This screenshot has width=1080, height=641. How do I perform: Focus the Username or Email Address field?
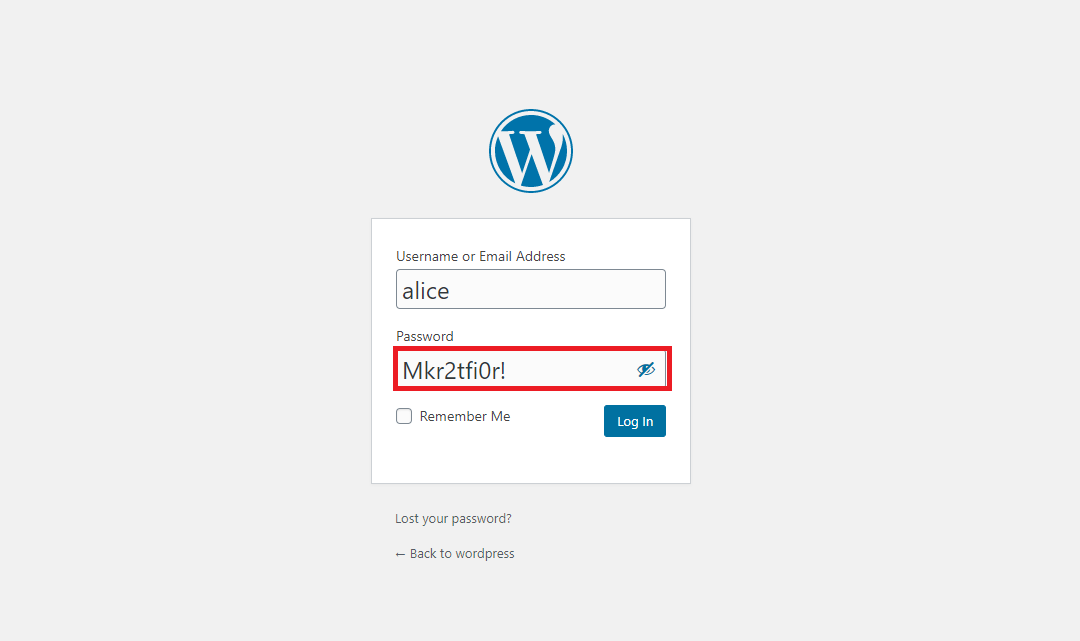tap(531, 290)
